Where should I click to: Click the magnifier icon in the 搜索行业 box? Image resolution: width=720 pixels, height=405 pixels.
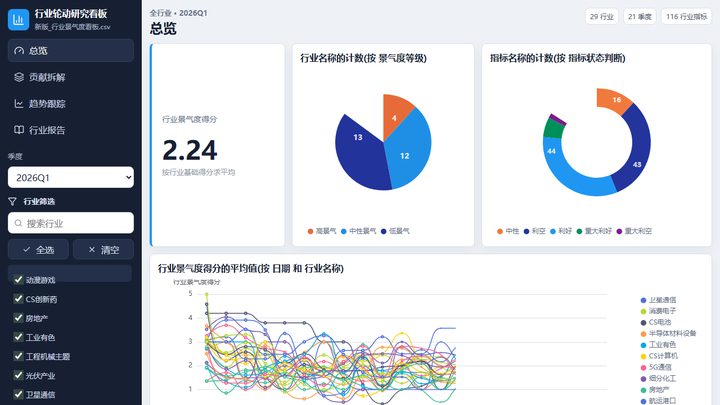[18, 223]
